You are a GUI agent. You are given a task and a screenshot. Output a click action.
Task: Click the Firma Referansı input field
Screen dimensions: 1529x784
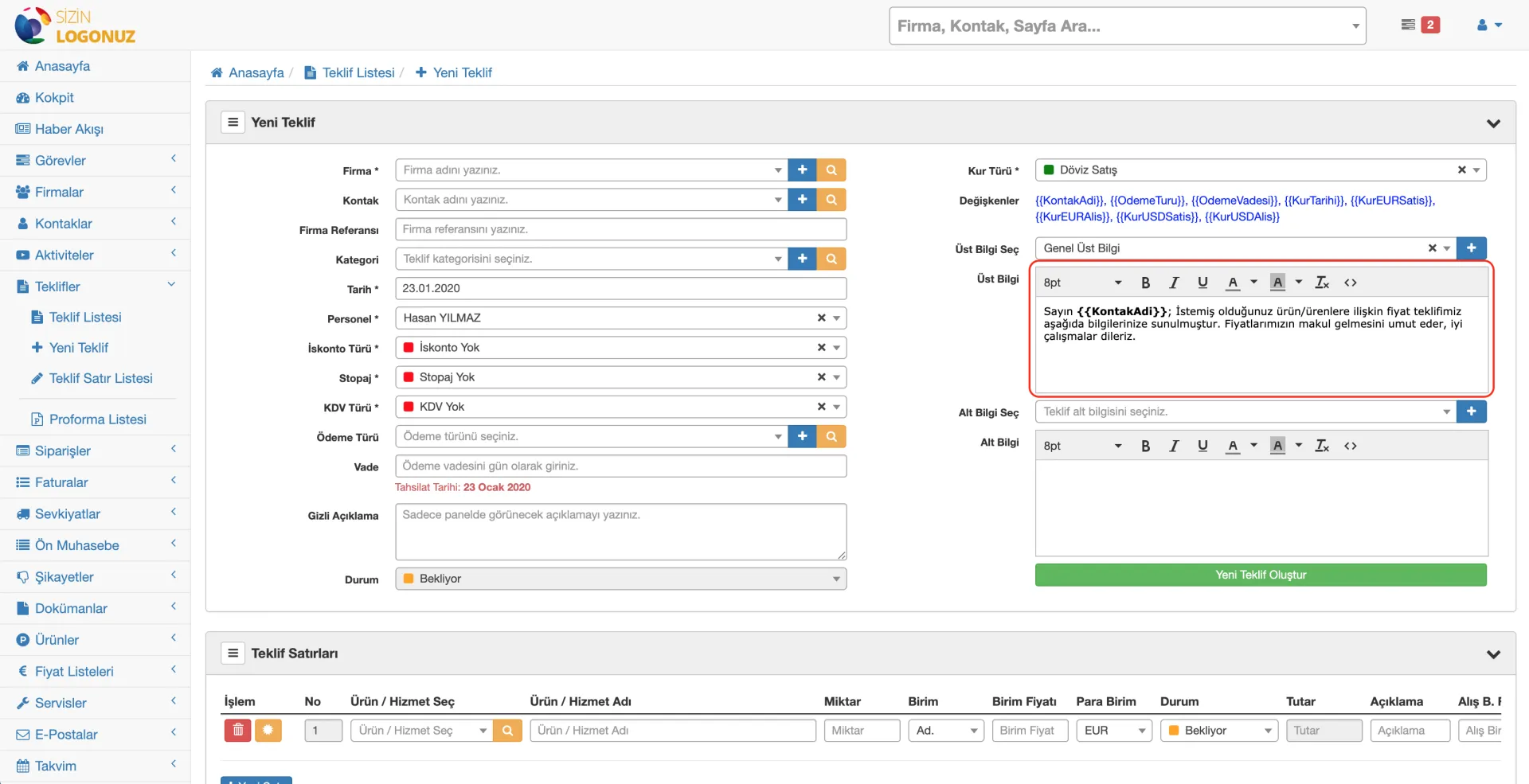tap(620, 229)
